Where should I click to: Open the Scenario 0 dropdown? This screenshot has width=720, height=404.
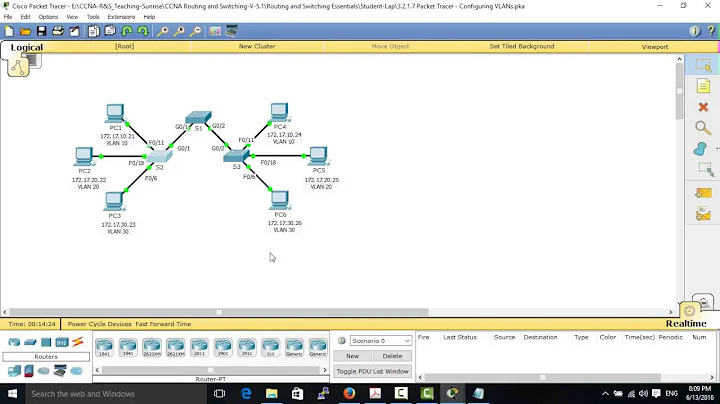pos(381,341)
